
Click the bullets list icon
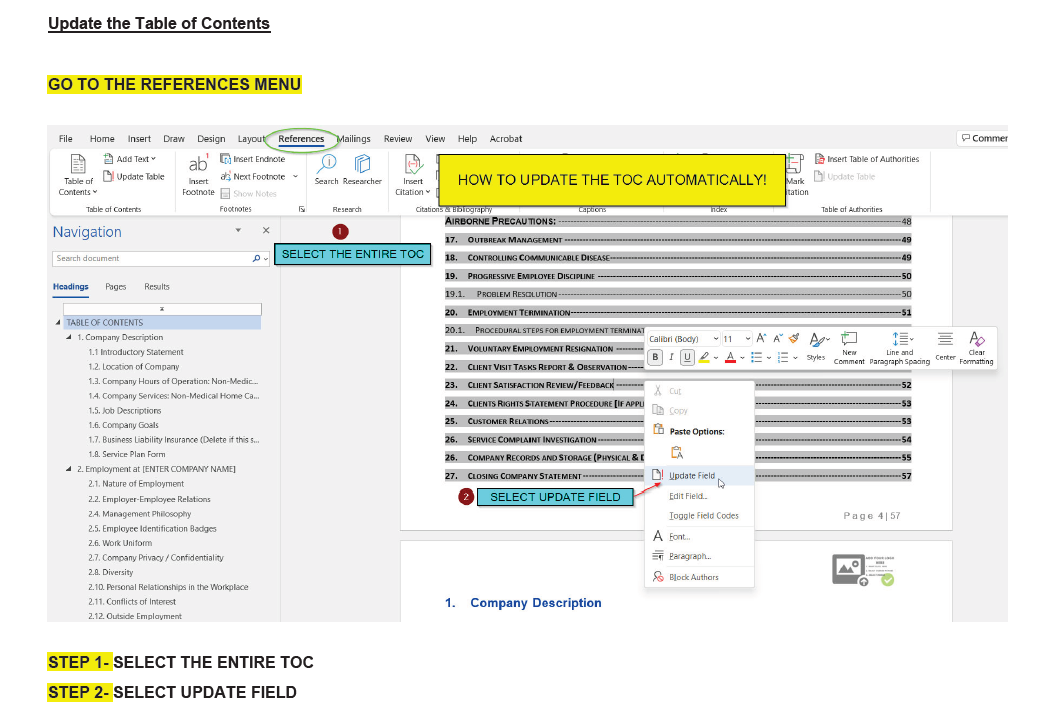[756, 357]
